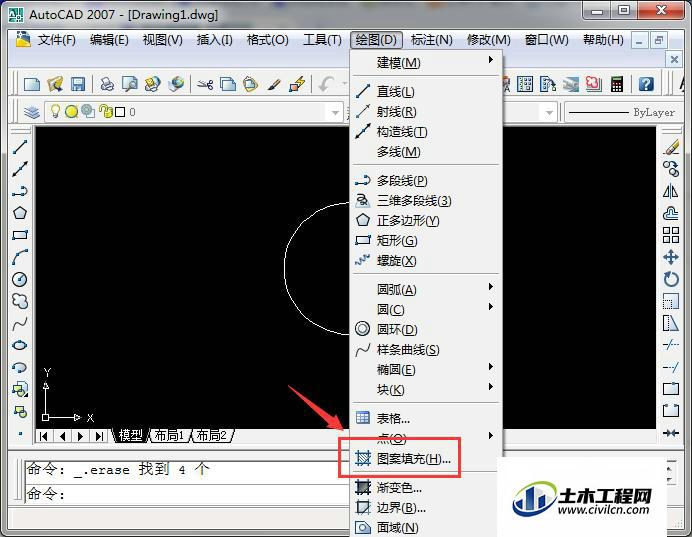The width and height of the screenshot is (692, 537).
Task: Expand the 椭圆(E) submenu
Action: tap(427, 369)
